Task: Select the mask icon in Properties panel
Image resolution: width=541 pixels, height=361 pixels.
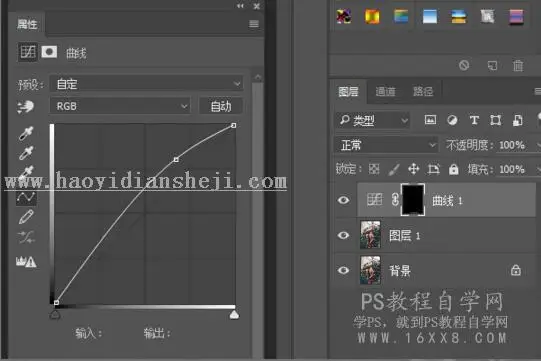Action: click(x=49, y=52)
